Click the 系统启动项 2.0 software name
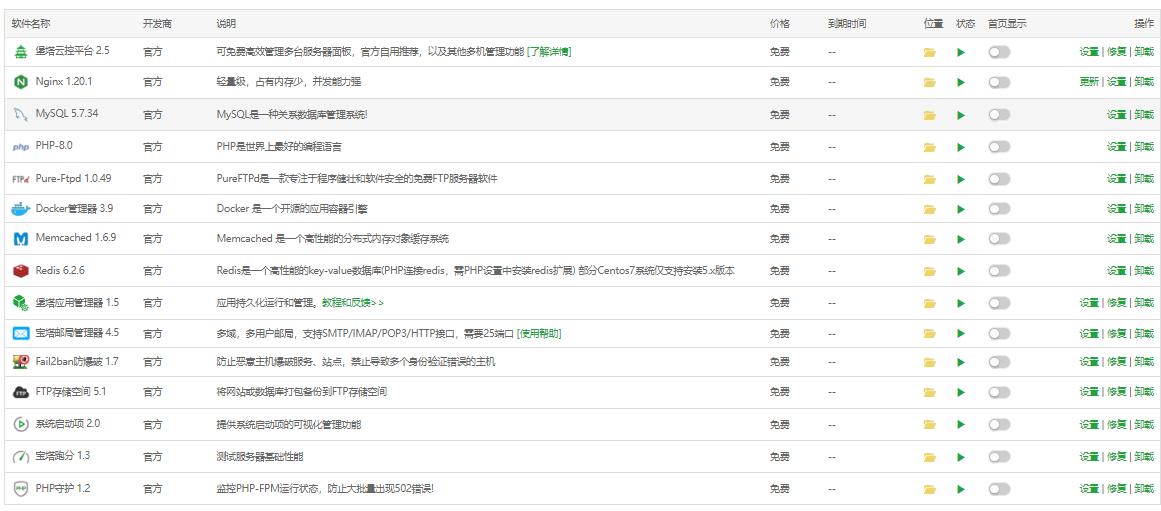Viewport: 1161px width, 511px height. point(67,424)
